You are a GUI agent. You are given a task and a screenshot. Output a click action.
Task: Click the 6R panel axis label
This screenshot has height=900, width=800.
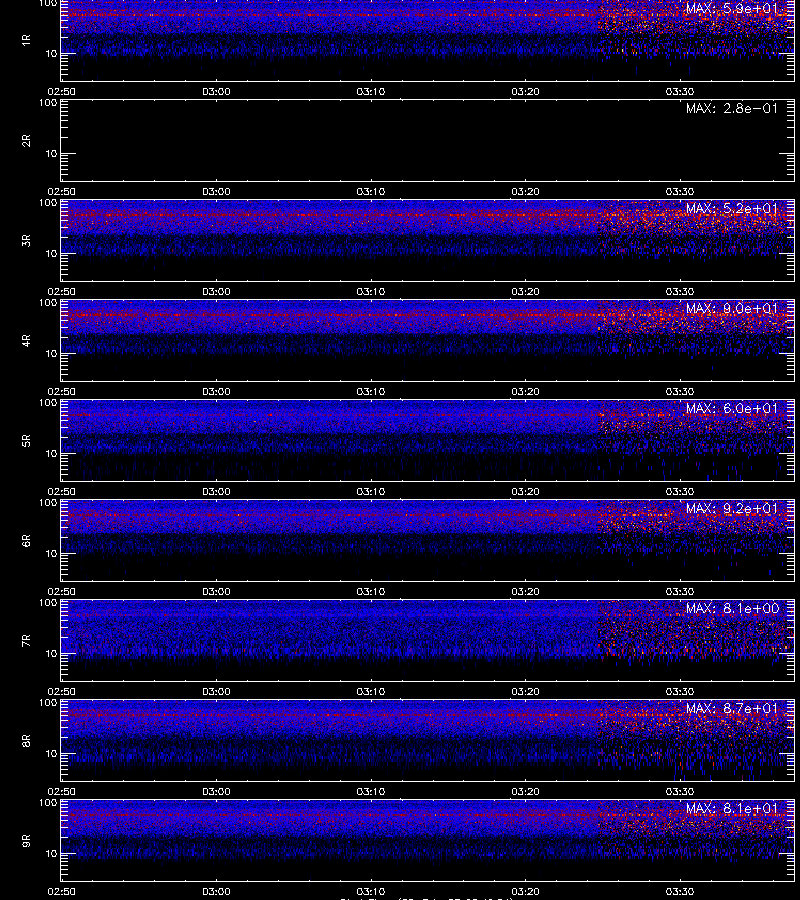tap(26, 540)
